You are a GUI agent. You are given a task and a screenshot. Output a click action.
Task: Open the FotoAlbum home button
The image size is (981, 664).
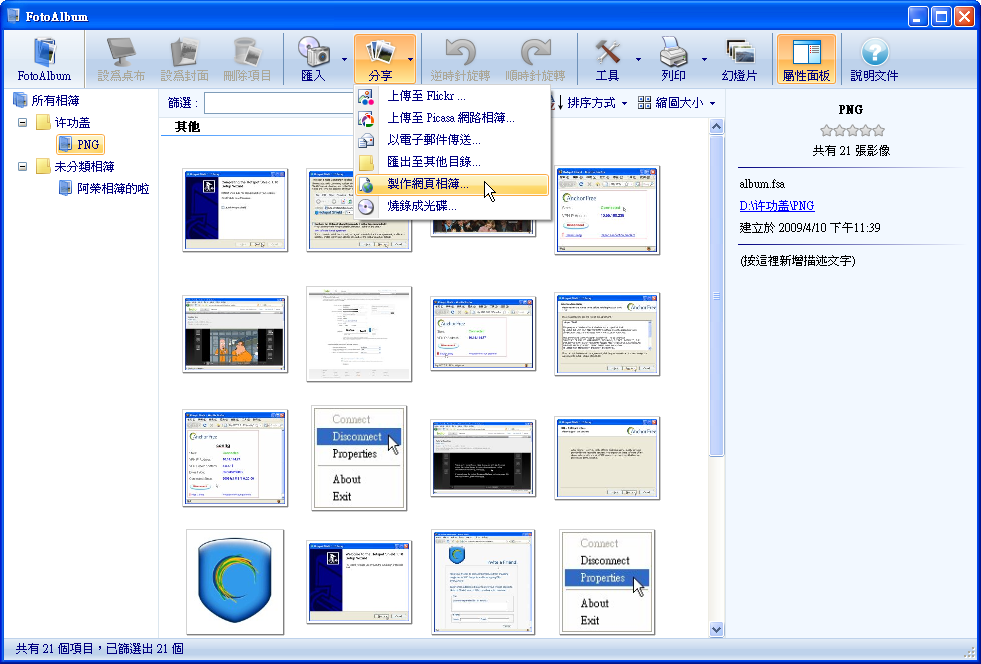pos(44,60)
